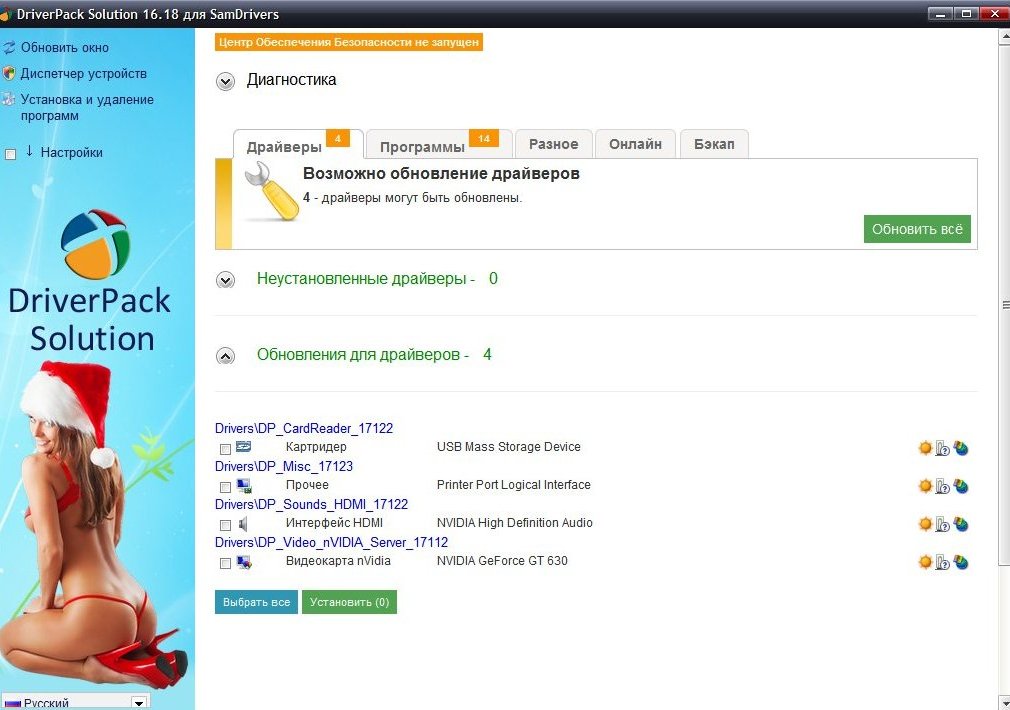Open Диспетчер устройств link
This screenshot has height=710, width=1010.
[x=84, y=73]
